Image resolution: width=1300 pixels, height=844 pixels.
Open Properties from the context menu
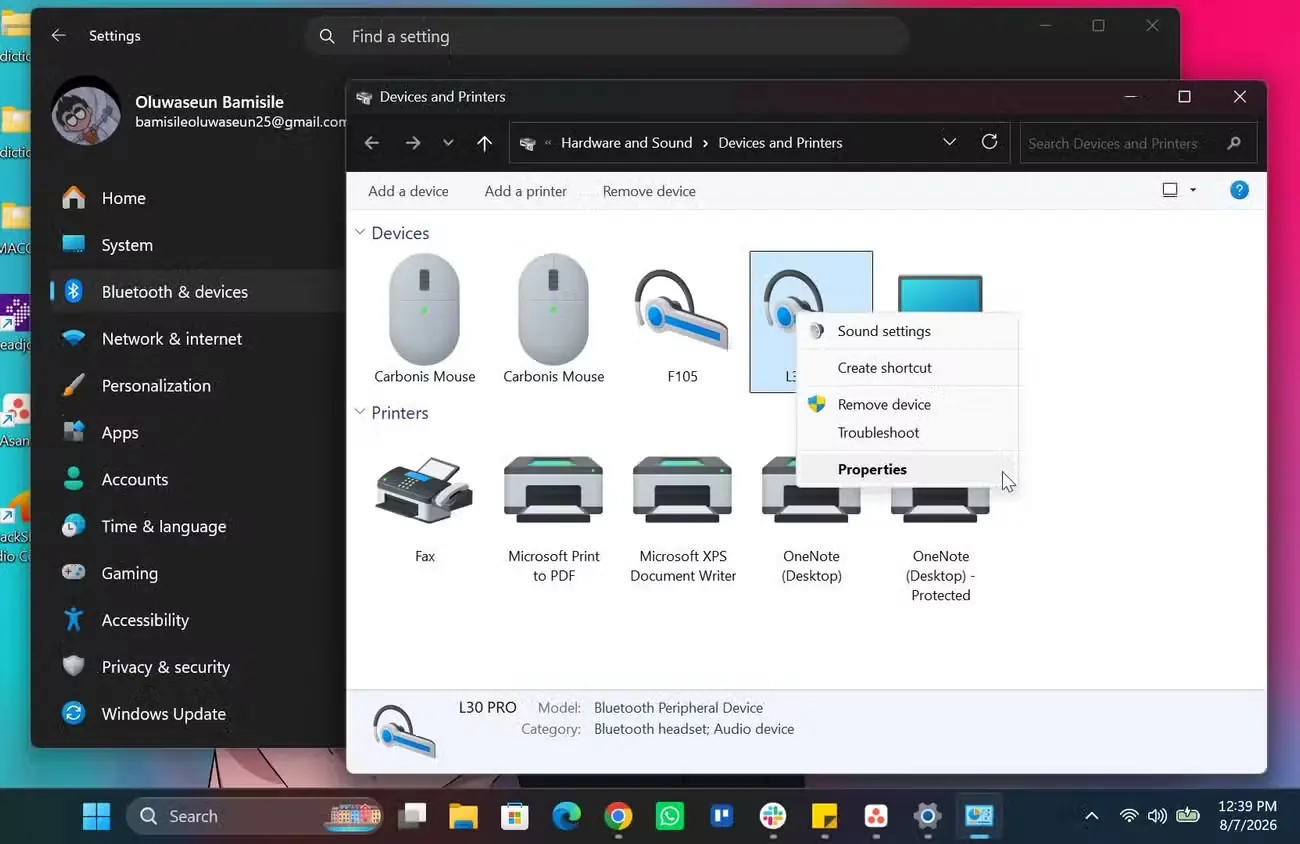click(907, 469)
